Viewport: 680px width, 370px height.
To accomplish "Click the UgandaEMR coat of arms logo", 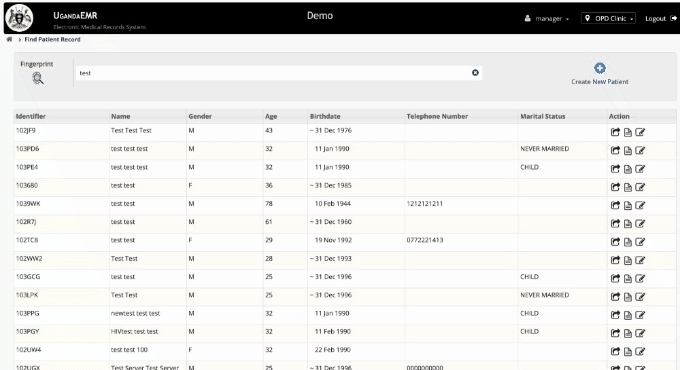I will pos(19,18).
